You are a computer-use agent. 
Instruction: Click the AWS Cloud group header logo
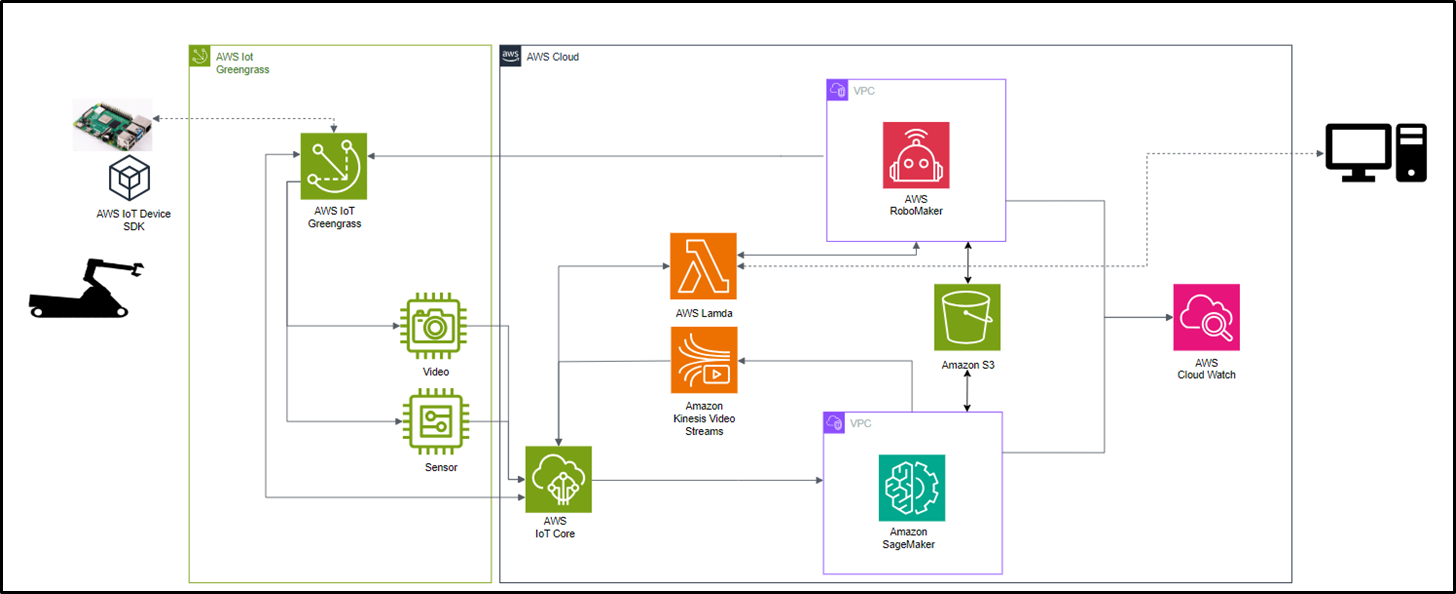pyautogui.click(x=510, y=56)
